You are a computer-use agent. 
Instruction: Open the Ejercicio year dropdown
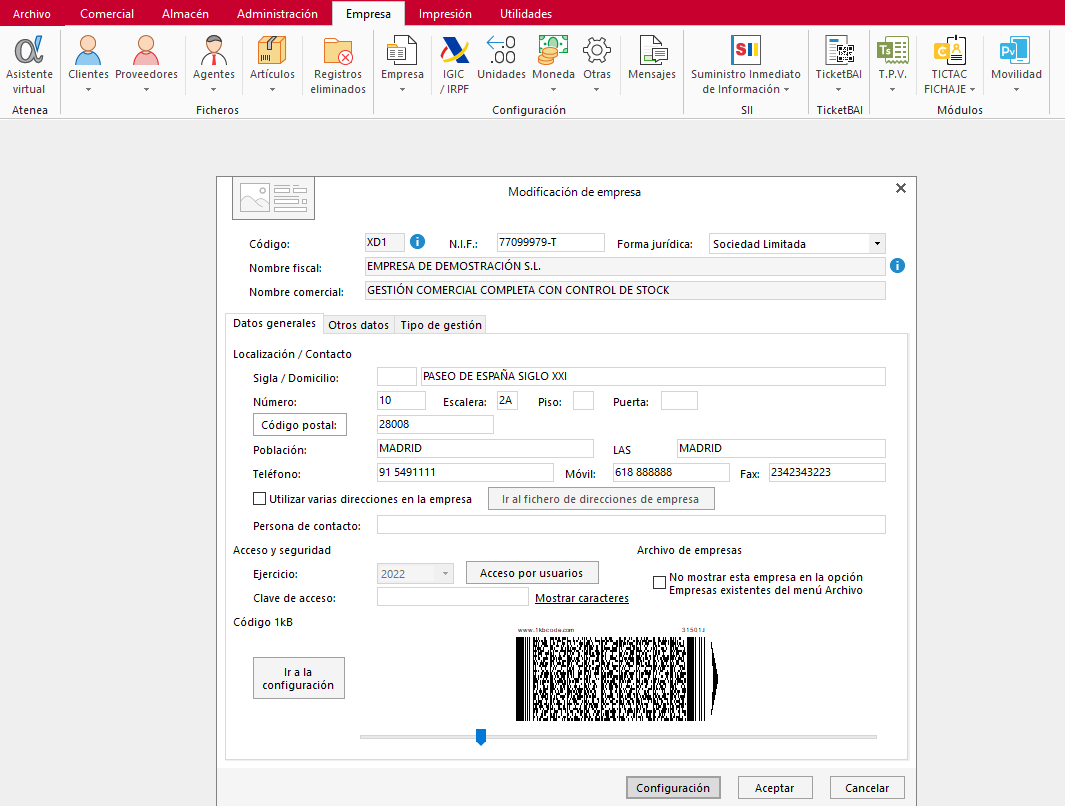445,574
